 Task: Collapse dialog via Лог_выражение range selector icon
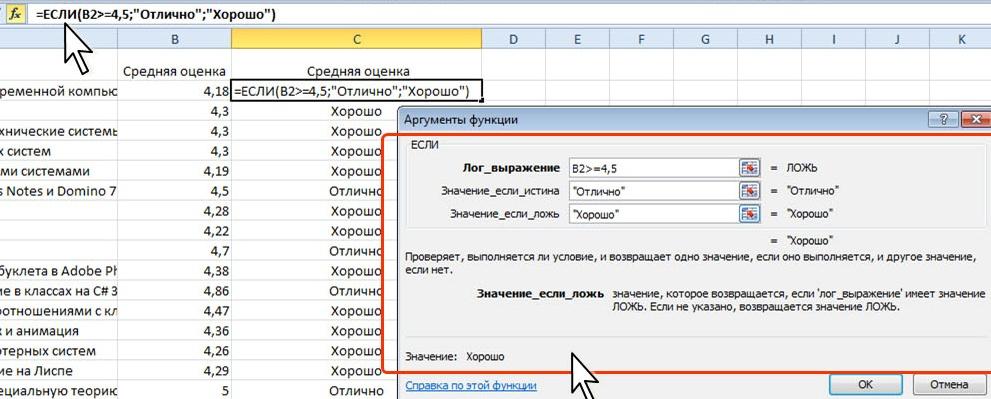click(749, 168)
